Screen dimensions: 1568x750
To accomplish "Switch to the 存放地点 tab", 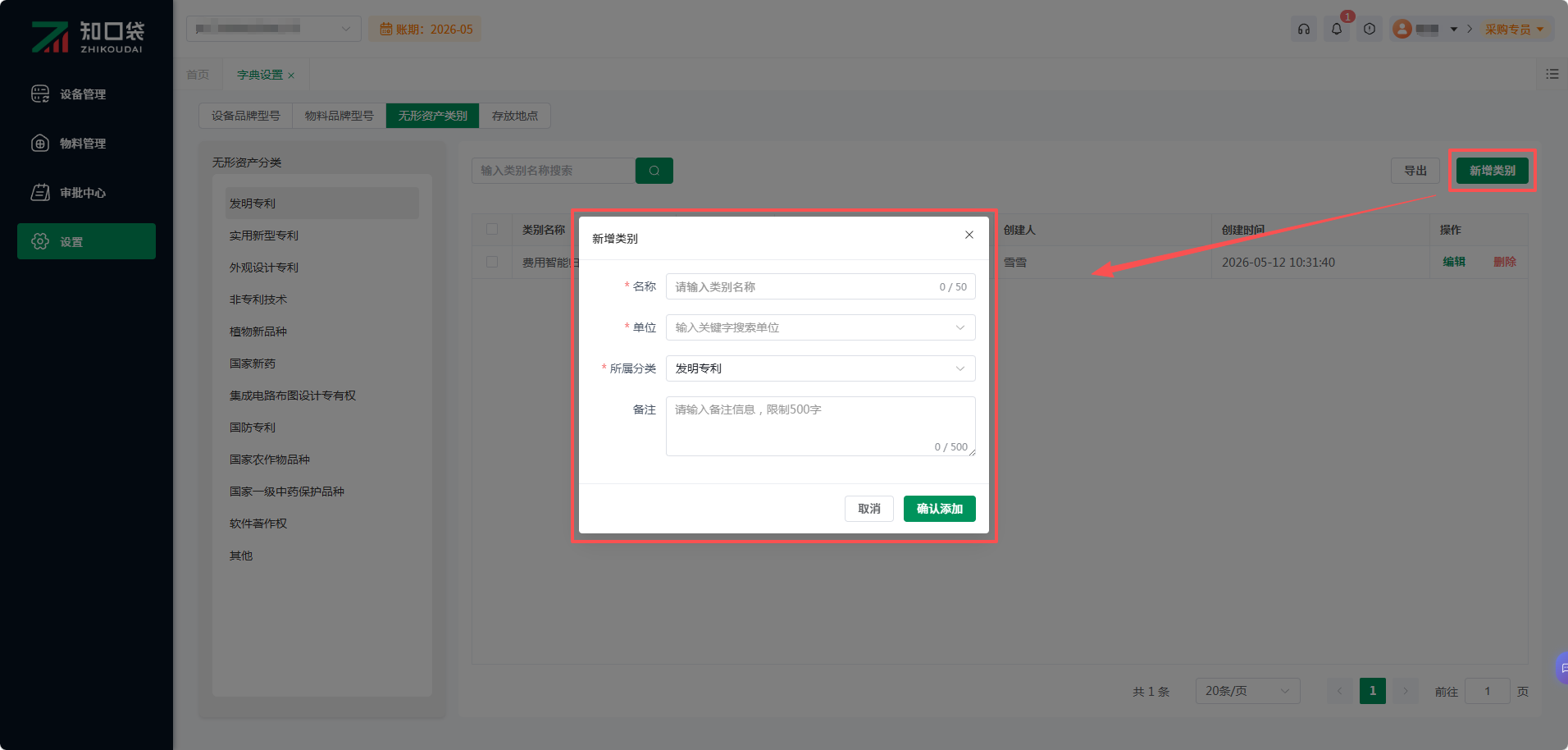I will 514,116.
